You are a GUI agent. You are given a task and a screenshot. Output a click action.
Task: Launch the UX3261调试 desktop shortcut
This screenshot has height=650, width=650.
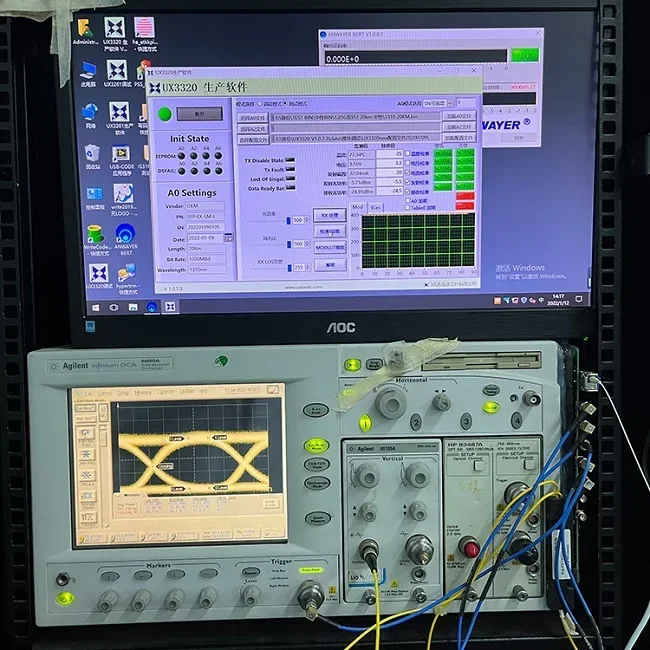(117, 73)
